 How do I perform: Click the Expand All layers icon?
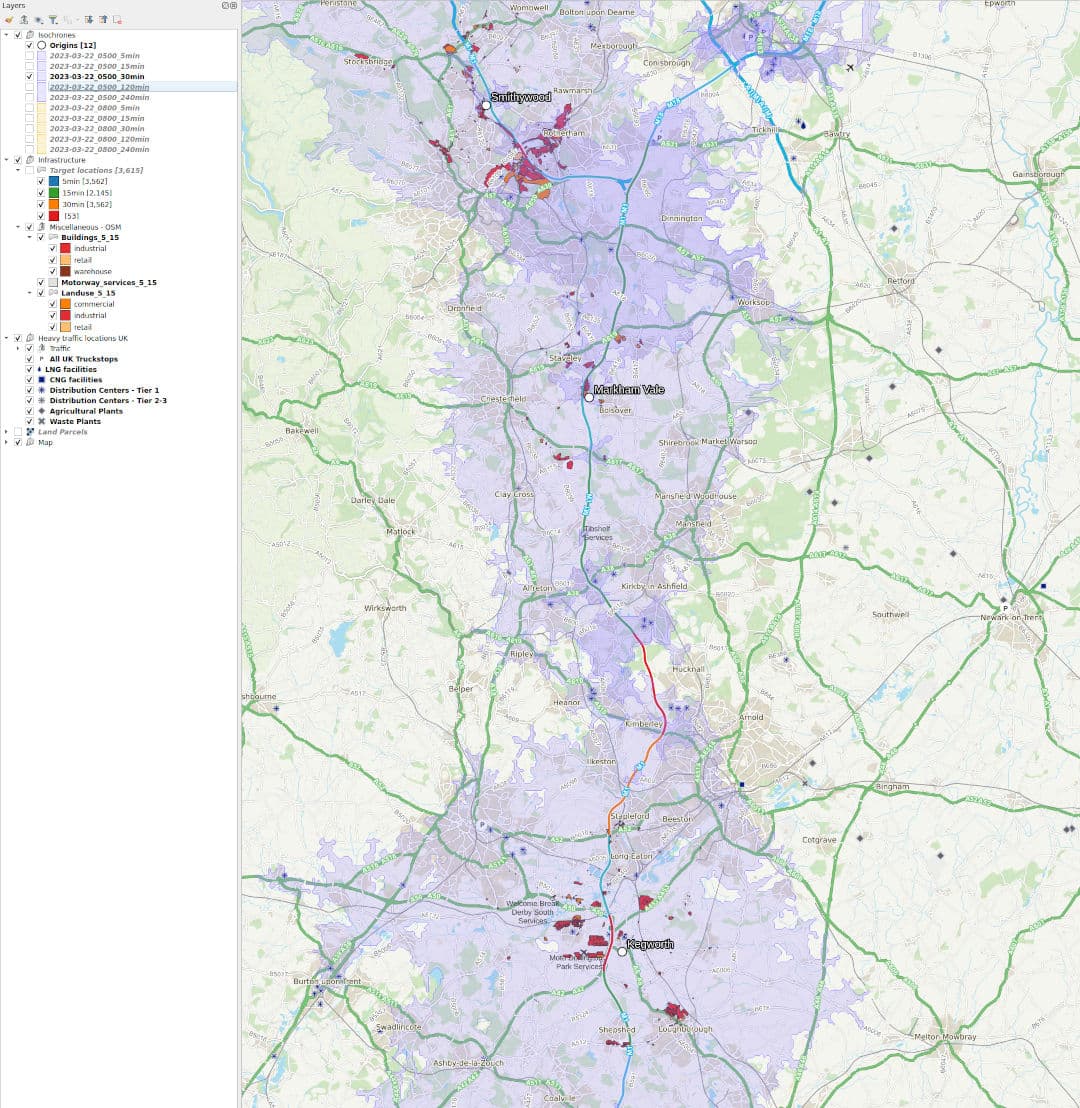89,20
